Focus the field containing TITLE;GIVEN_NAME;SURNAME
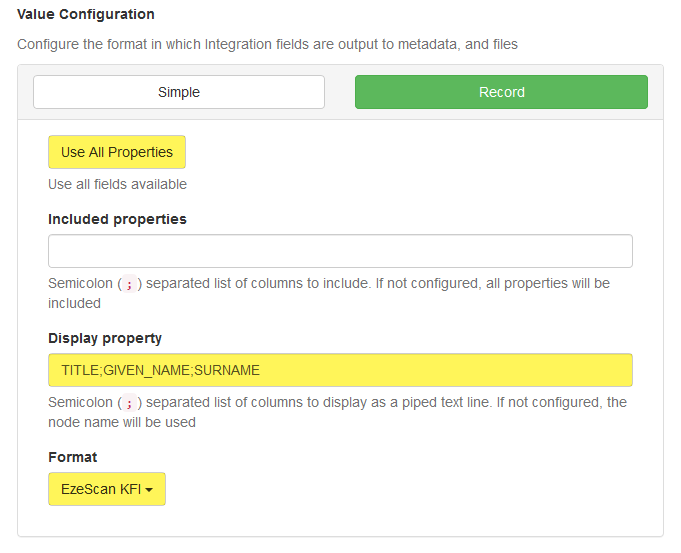 point(340,370)
